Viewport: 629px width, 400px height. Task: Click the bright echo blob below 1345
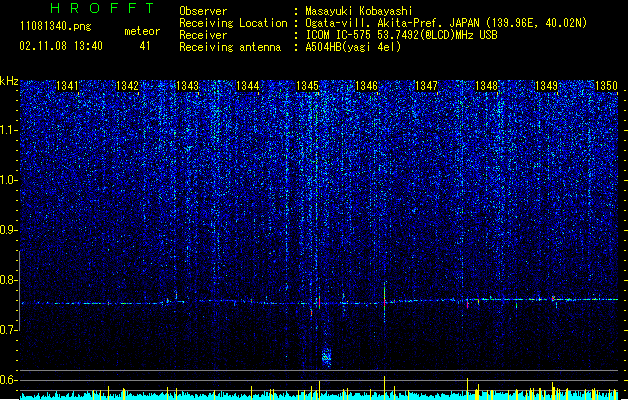[327, 356]
